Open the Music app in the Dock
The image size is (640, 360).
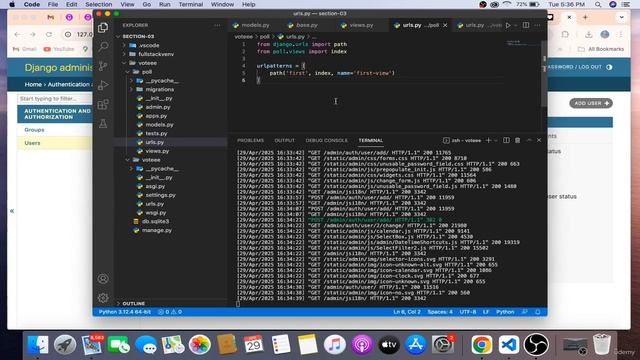tap(335, 345)
